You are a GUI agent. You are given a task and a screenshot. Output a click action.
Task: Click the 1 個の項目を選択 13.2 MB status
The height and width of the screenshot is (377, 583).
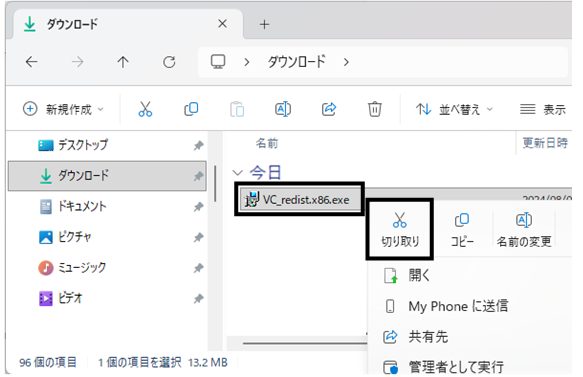pyautogui.click(x=162, y=362)
